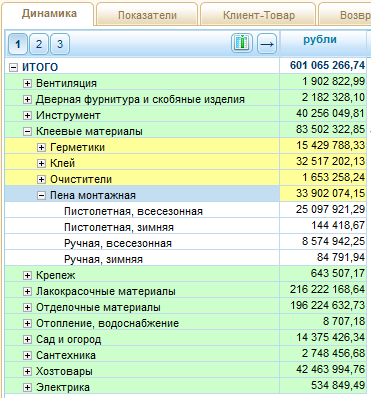
Task: Collapse the ИТОГО root row
Action: point(13,67)
